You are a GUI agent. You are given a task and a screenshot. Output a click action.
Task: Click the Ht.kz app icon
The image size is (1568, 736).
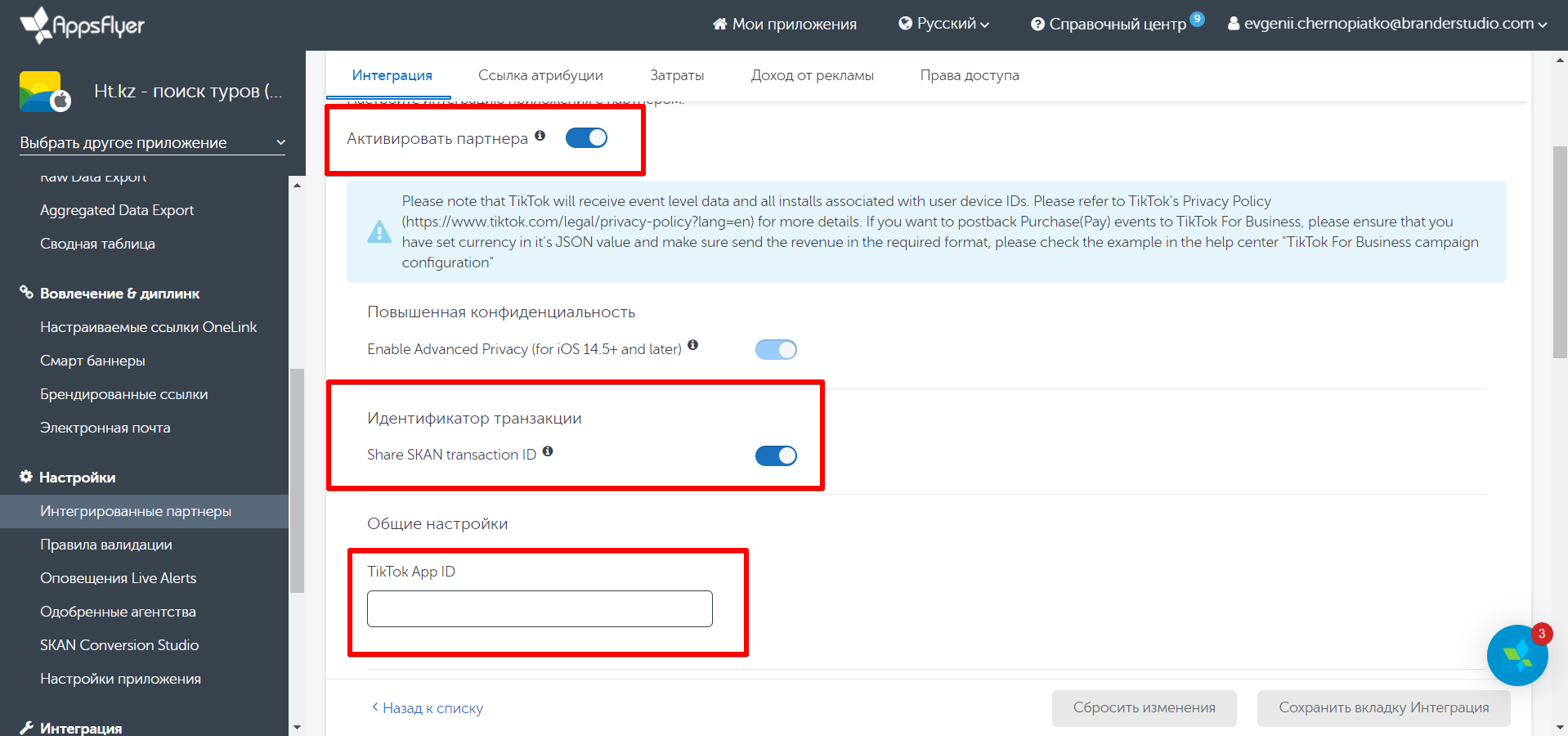coord(44,92)
